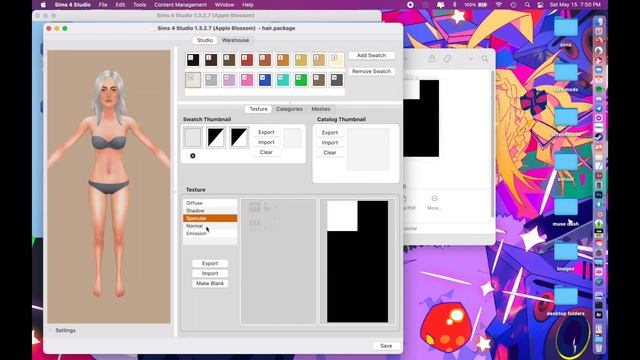Screen dimensions: 640x360
Task: Select Diffuse in the texture list
Action: tap(210, 203)
